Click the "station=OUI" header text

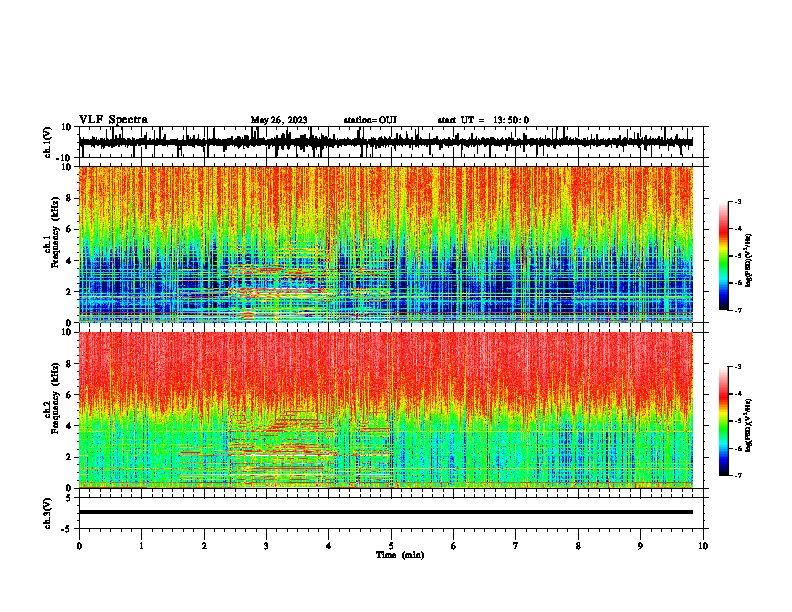(370, 120)
